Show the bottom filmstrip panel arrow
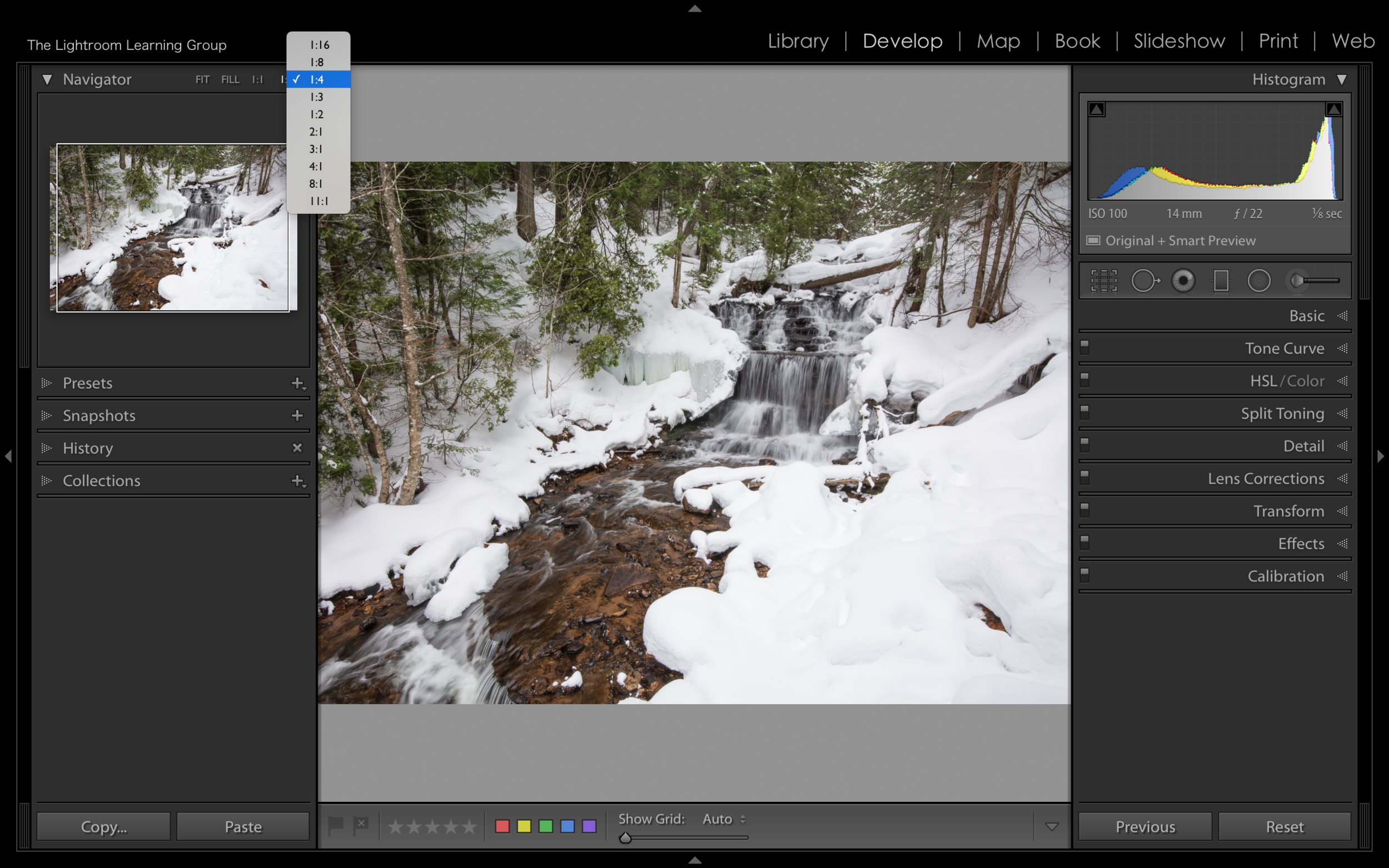 (695, 860)
